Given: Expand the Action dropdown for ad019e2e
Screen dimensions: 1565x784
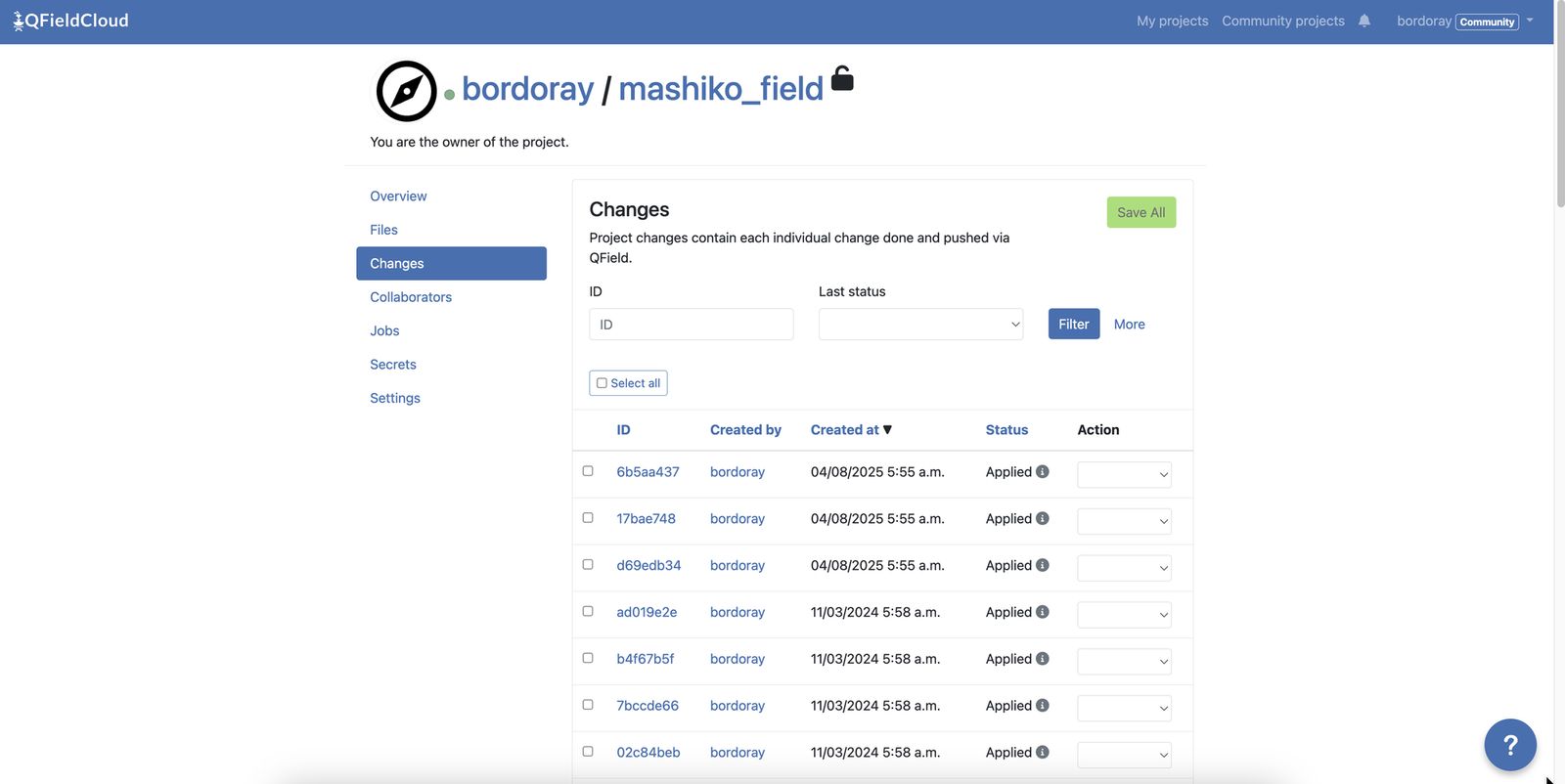Looking at the screenshot, I should coord(1124,615).
